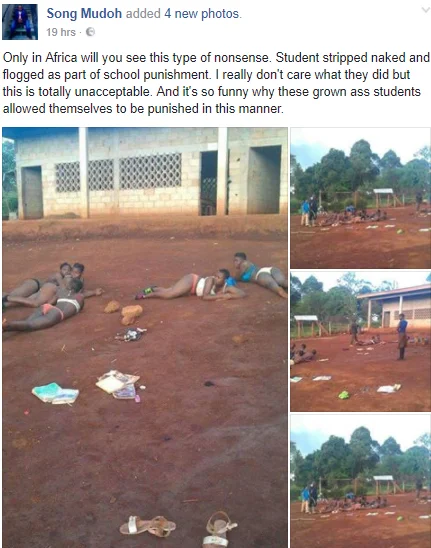Click the public globe privacy icon
The height and width of the screenshot is (548, 431).
pos(90,32)
